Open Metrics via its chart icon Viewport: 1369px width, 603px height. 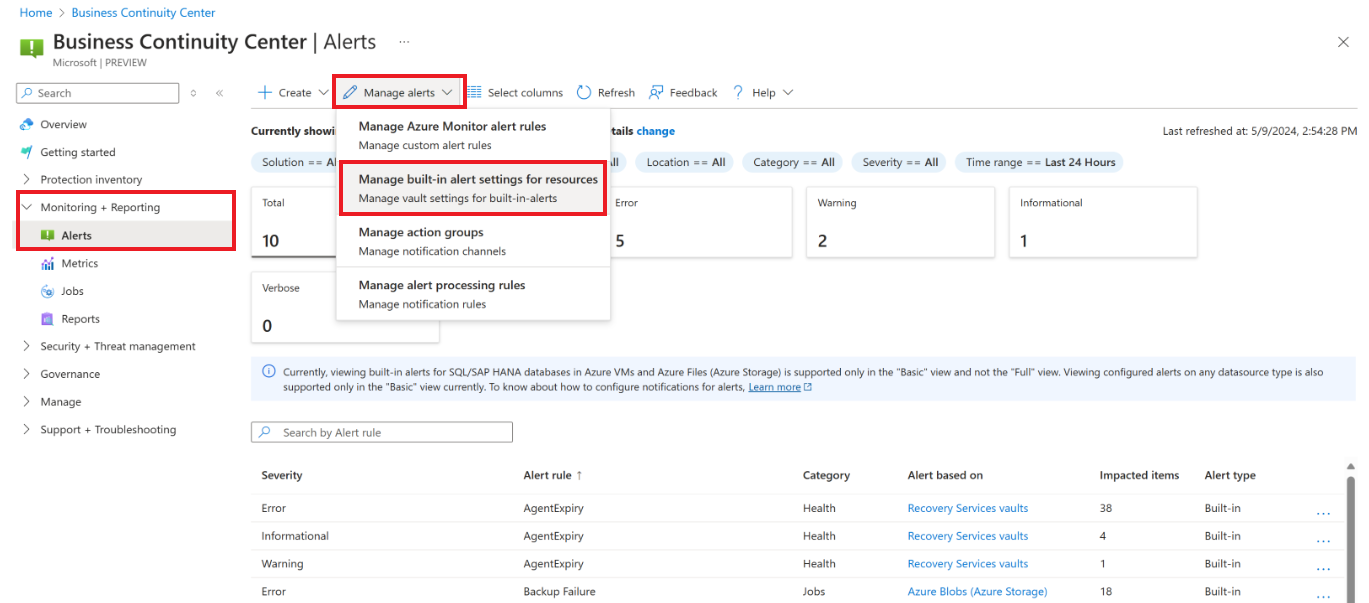47,264
